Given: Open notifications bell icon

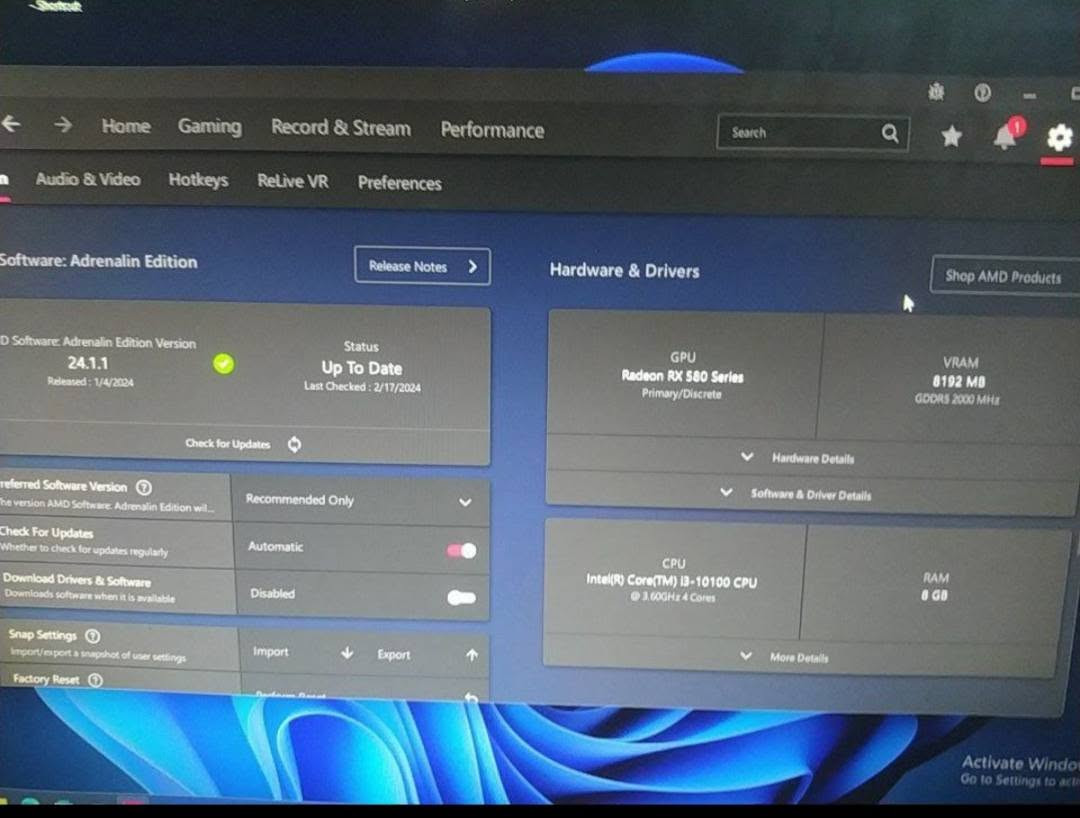Looking at the screenshot, I should pos(1006,137).
